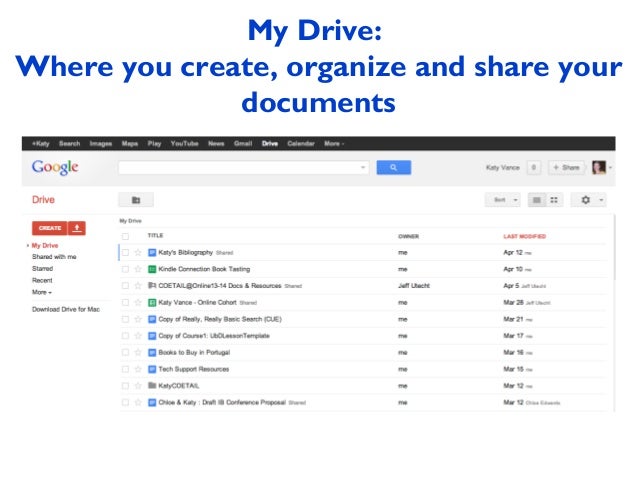Click the blue search magnifier button
Screen dimensions: 638x479
tap(393, 167)
